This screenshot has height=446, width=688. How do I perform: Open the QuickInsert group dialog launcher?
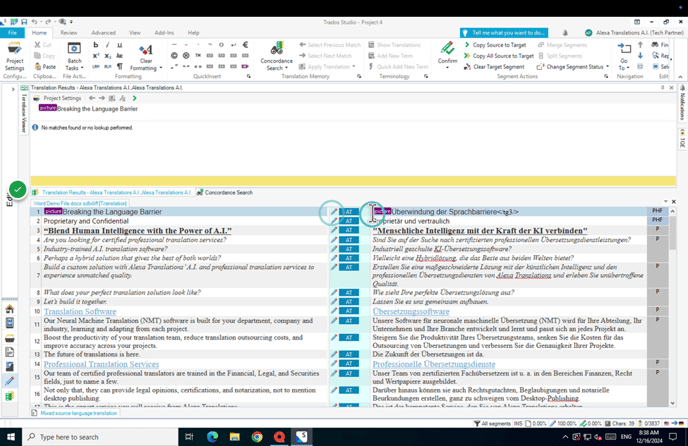click(249, 76)
